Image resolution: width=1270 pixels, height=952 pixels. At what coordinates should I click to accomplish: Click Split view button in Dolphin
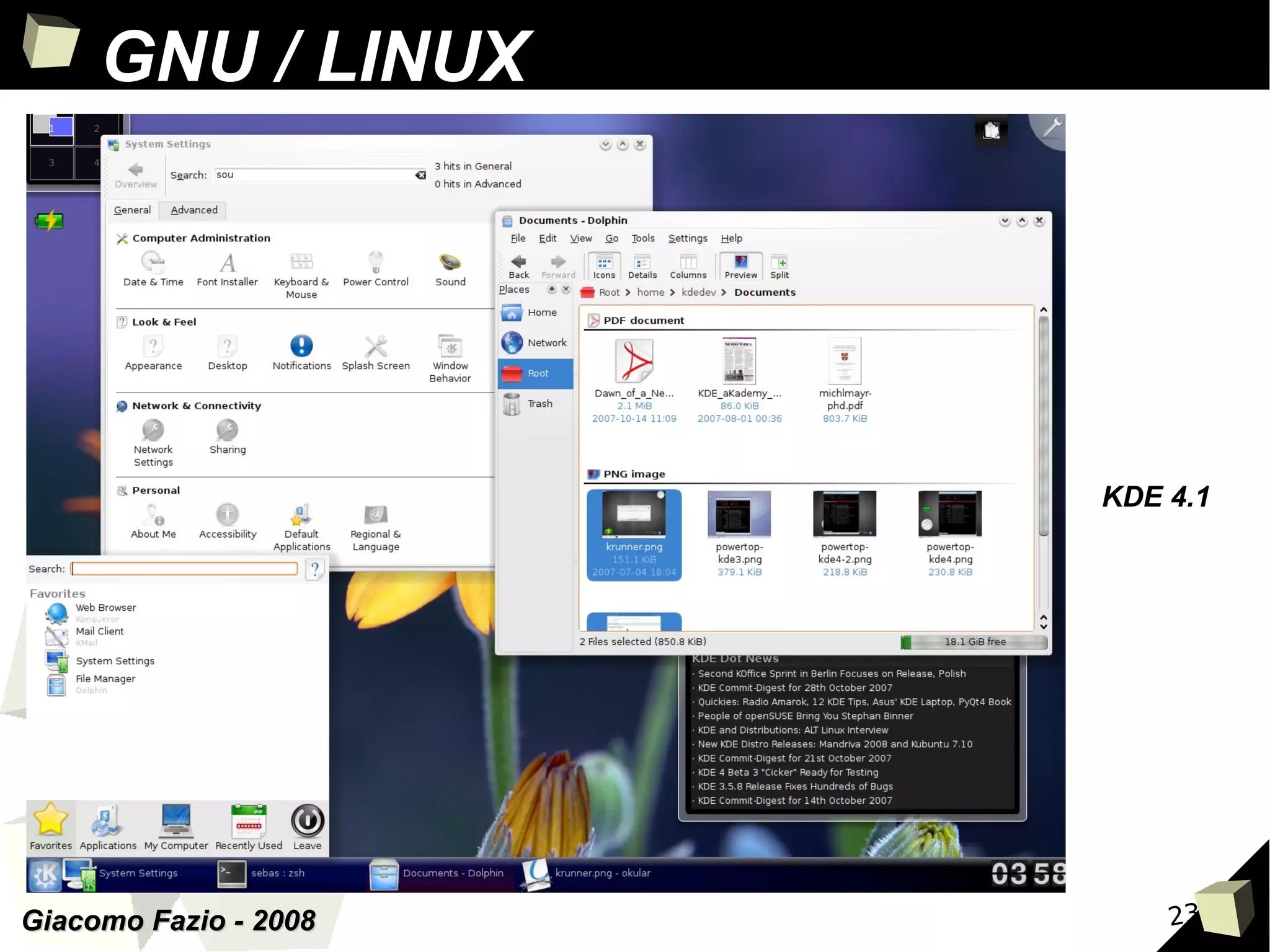(x=779, y=266)
